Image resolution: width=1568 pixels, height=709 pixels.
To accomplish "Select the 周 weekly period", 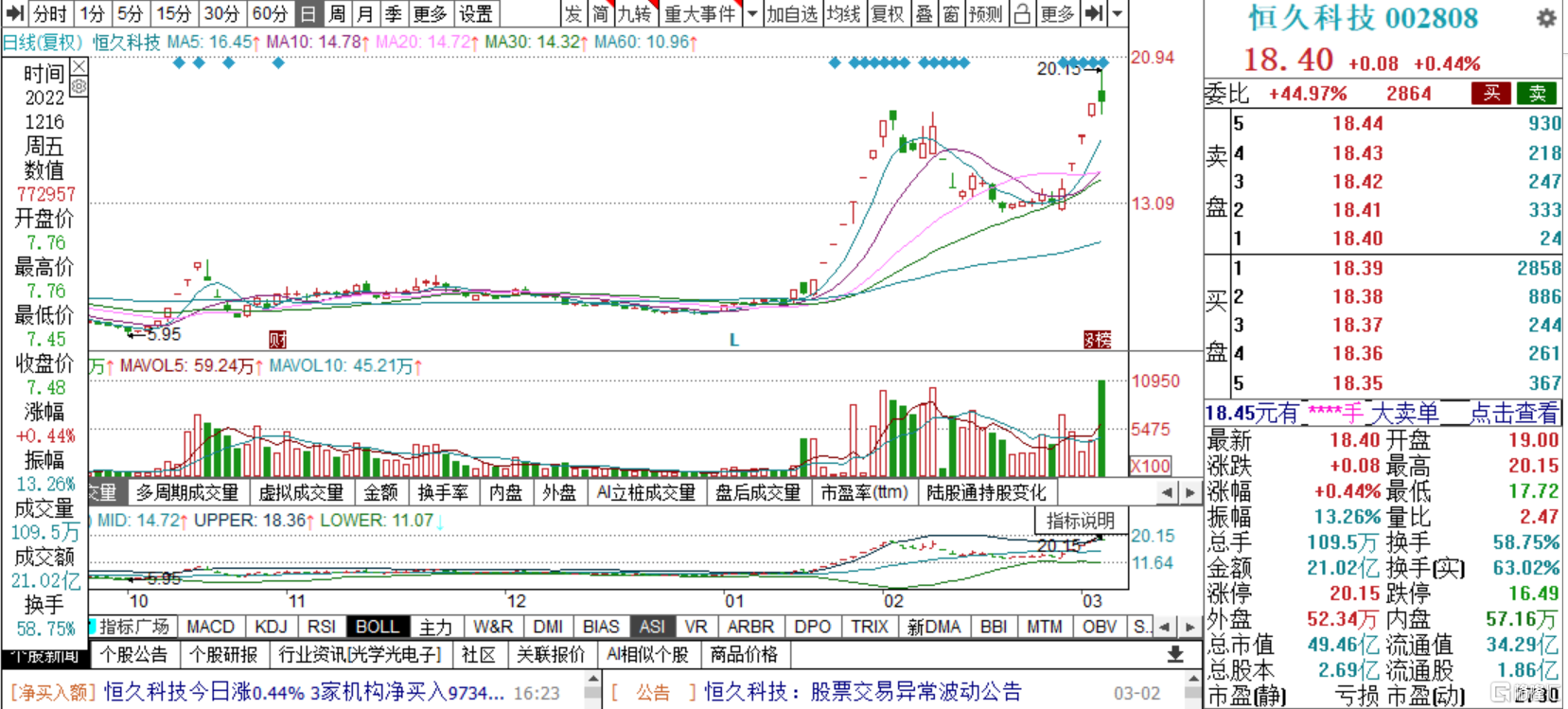I will 337,13.
